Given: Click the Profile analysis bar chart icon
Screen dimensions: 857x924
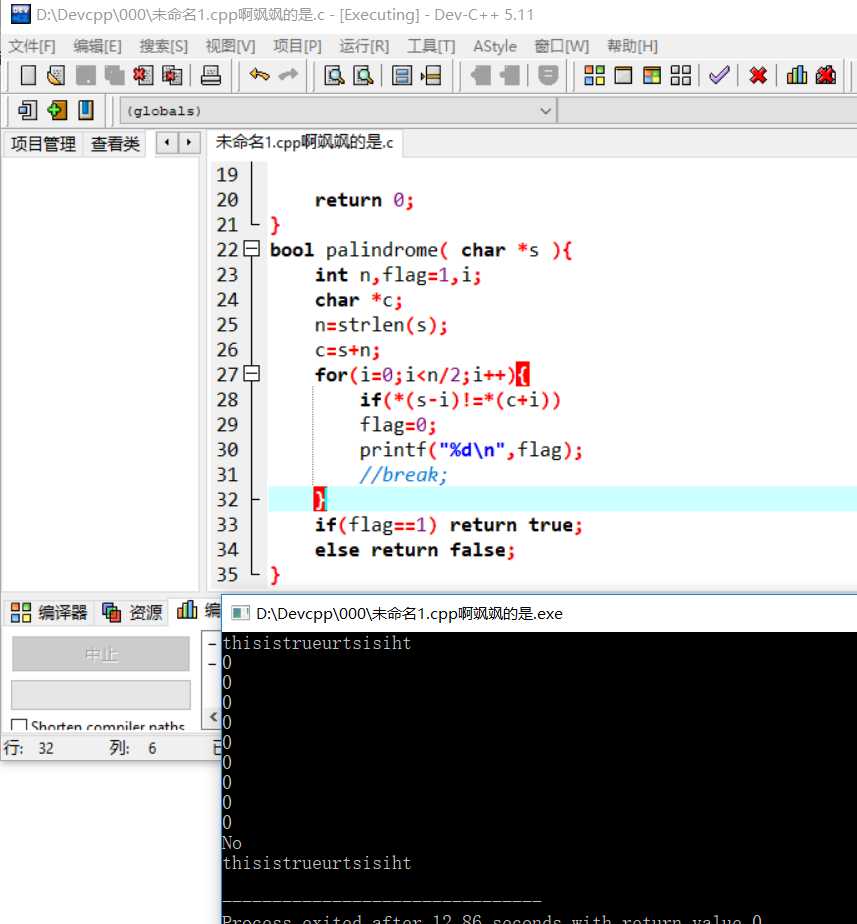Looking at the screenshot, I should (x=797, y=75).
